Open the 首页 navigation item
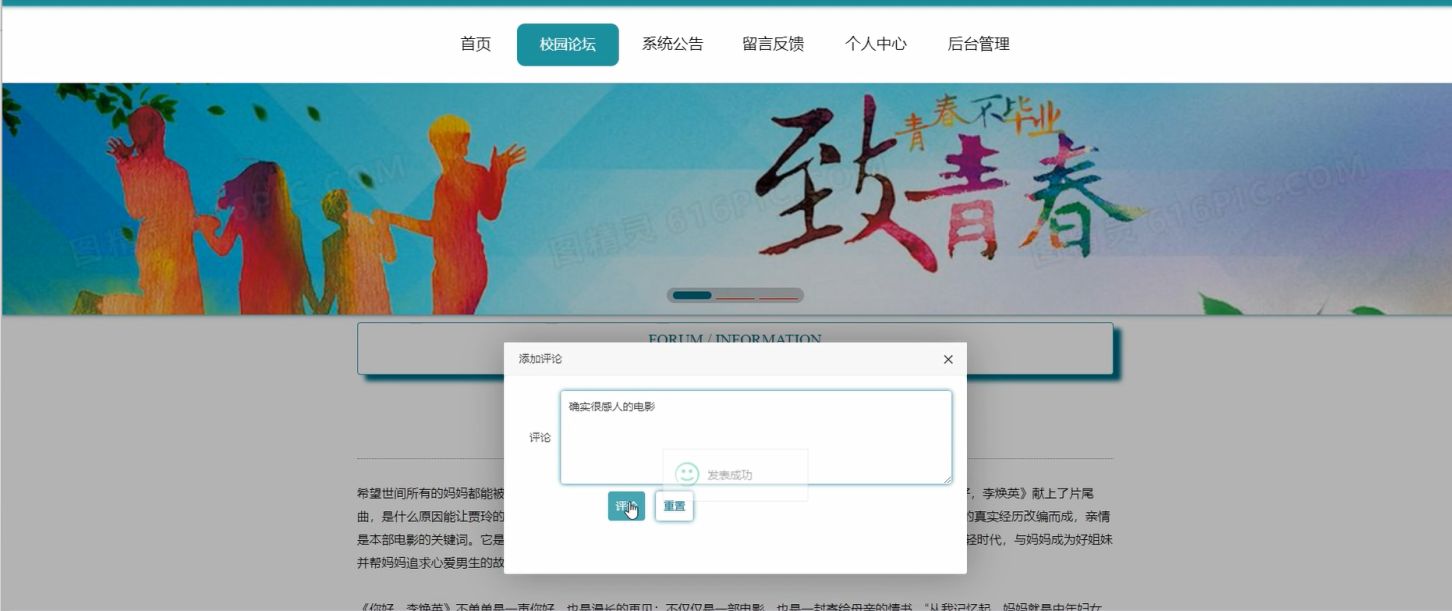Screen dimensions: 1452x611 coord(475,44)
